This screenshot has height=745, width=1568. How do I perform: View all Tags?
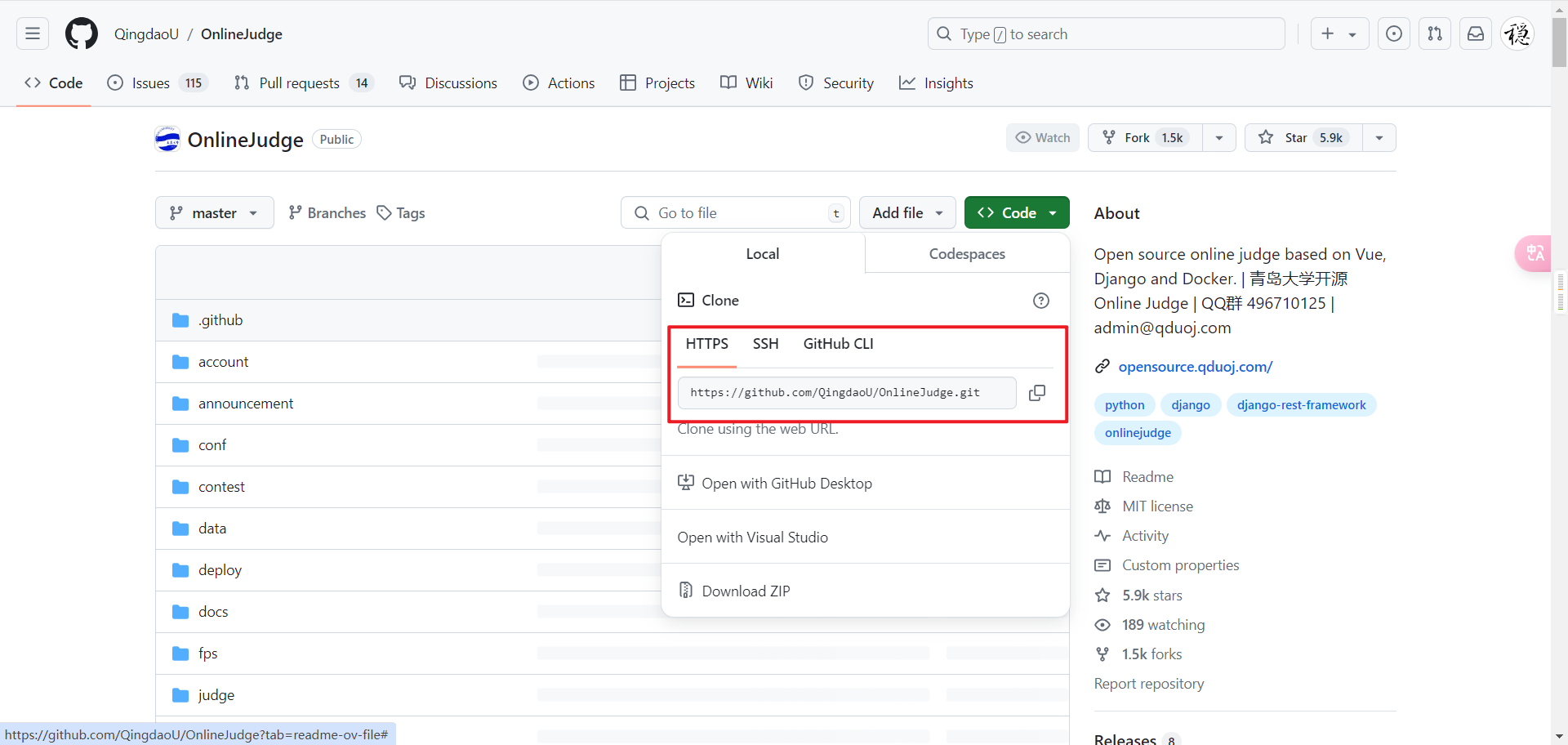[x=401, y=212]
